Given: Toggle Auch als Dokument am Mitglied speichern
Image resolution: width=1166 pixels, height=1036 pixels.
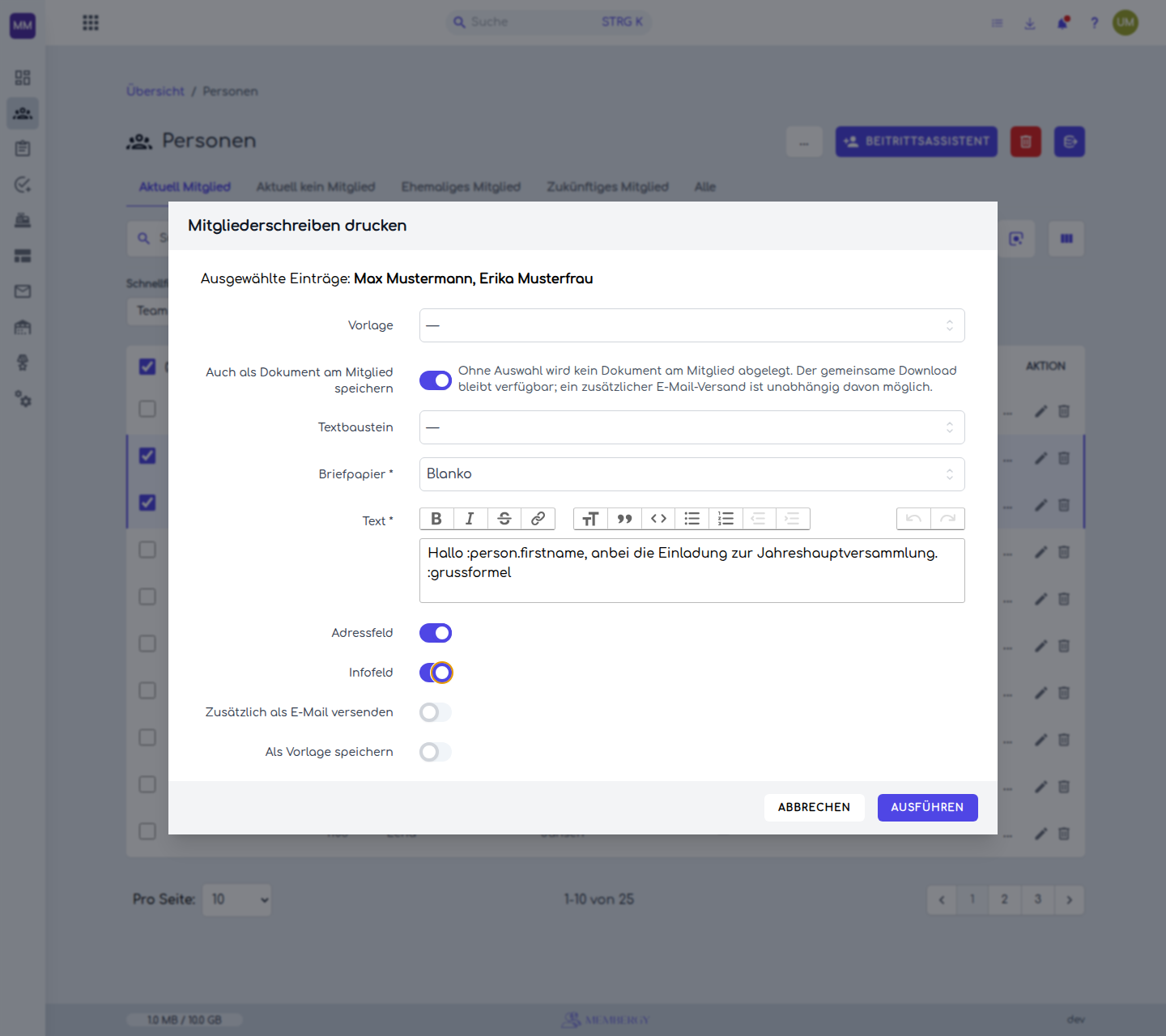Looking at the screenshot, I should pyautogui.click(x=436, y=380).
